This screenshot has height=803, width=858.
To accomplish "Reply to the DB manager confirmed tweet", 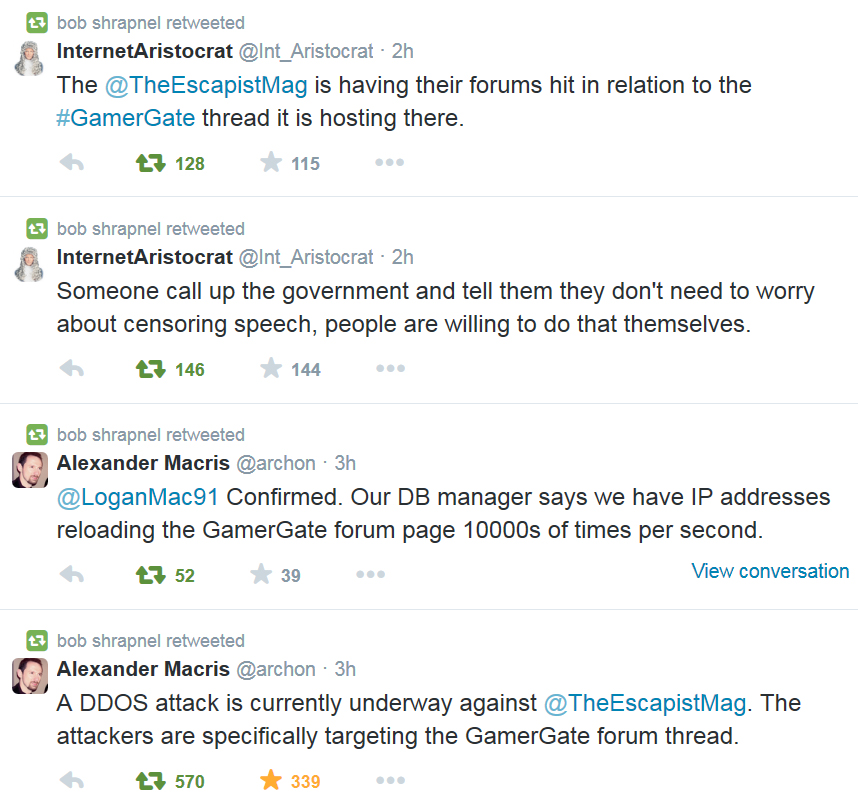I will coord(71,575).
